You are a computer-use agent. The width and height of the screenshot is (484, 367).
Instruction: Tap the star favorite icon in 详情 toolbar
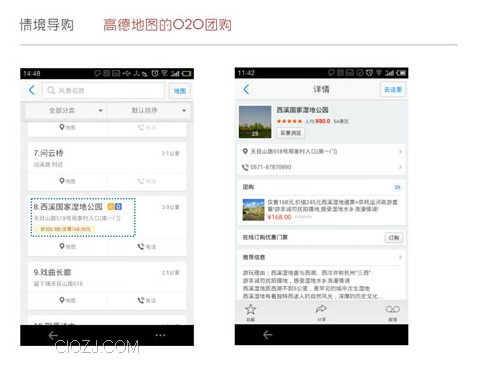click(250, 310)
